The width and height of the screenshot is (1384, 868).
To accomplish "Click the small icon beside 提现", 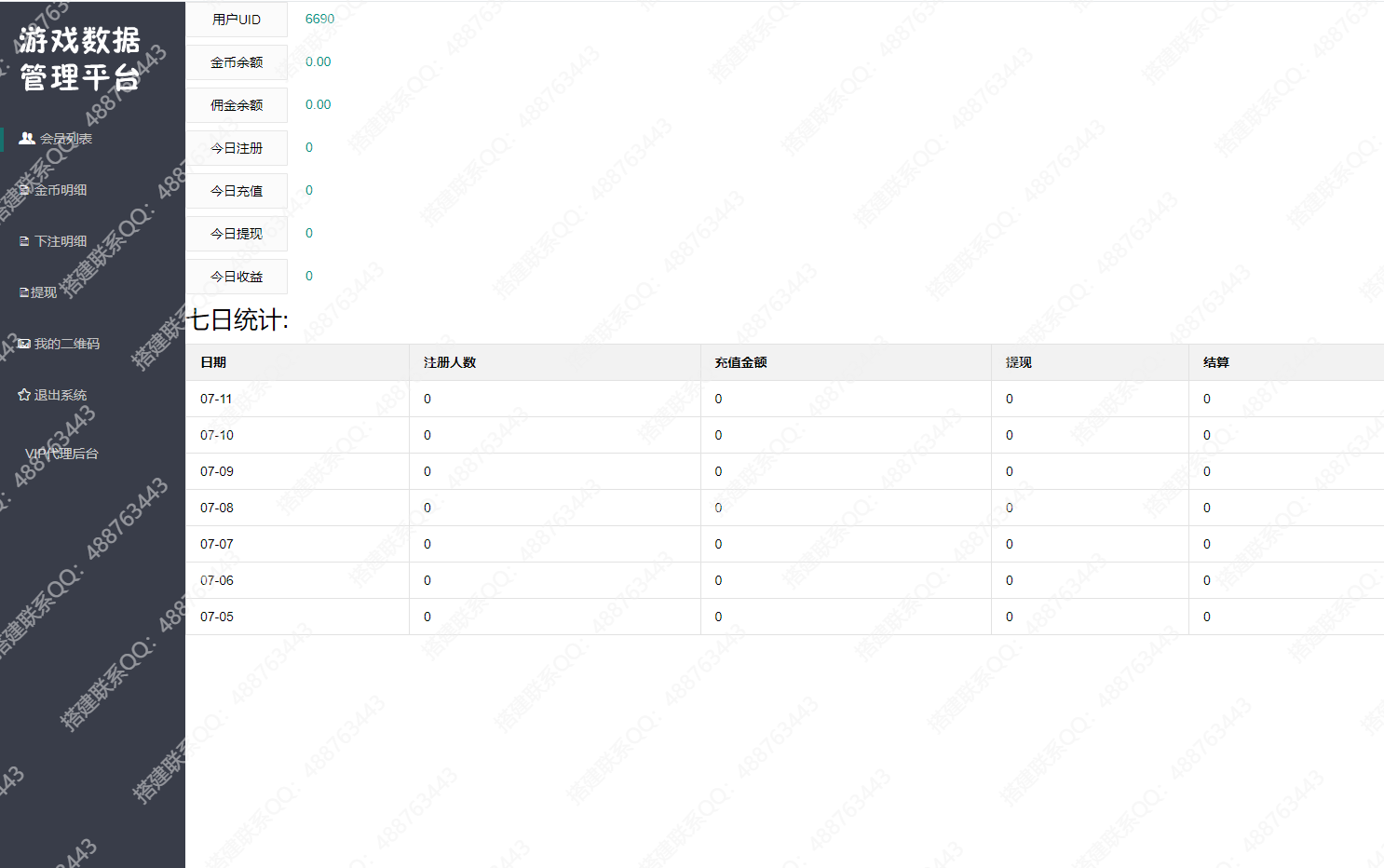I will click(x=24, y=292).
